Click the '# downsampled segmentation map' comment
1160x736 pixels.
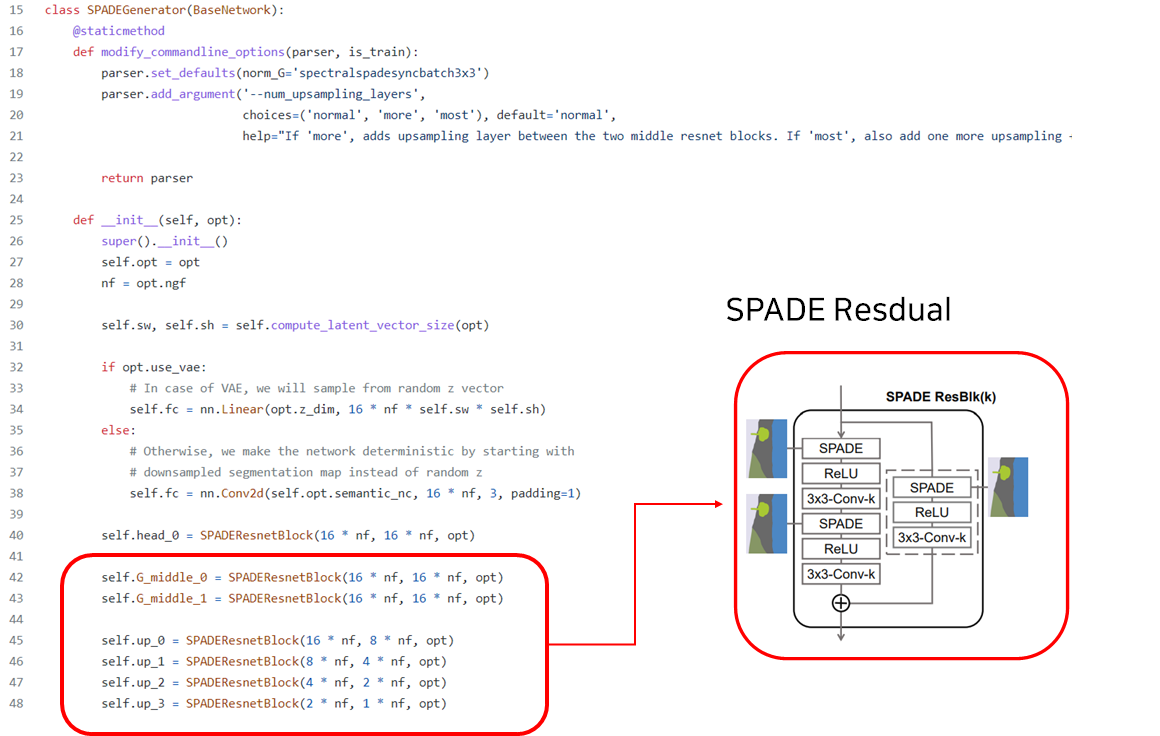click(x=306, y=473)
